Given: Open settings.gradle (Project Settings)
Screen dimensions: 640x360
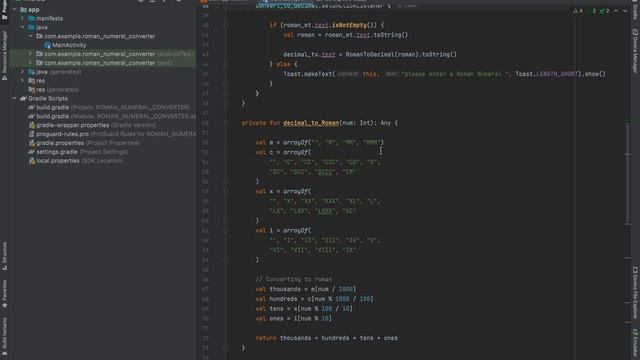Looking at the screenshot, I should (x=78, y=152).
